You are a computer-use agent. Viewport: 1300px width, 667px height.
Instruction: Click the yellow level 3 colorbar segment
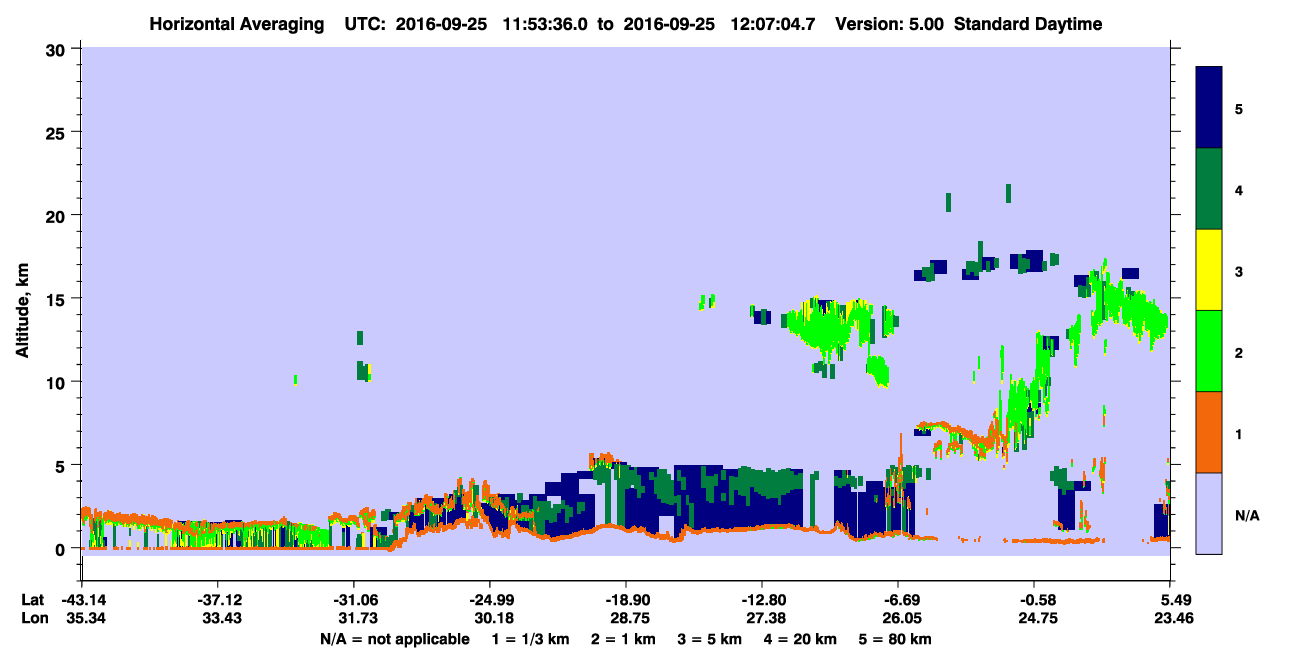[x=1209, y=270]
